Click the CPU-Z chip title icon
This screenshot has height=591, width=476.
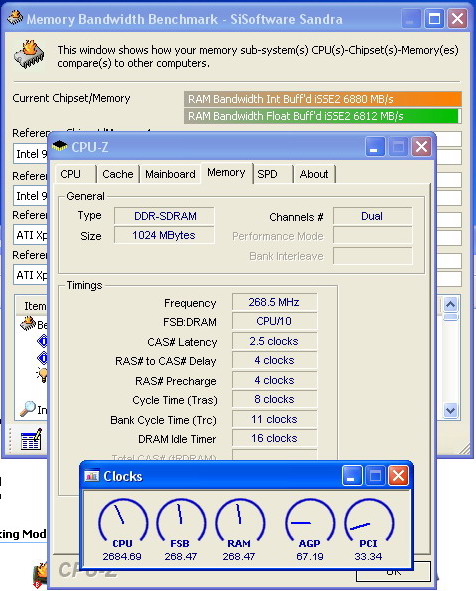click(x=59, y=146)
